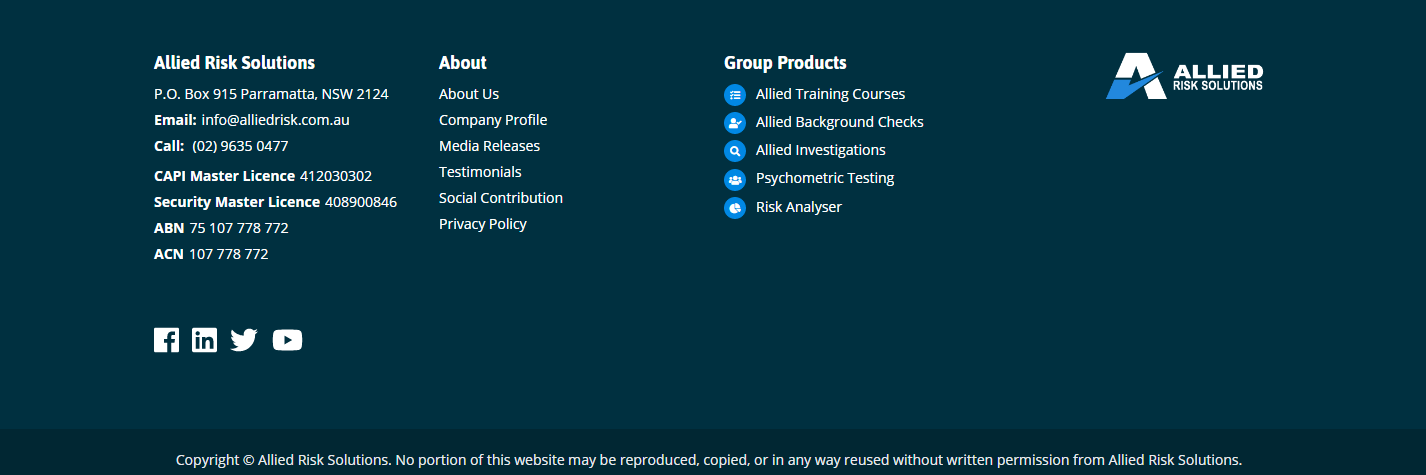Open the About Us link
The image size is (1426, 475).
pyautogui.click(x=469, y=94)
